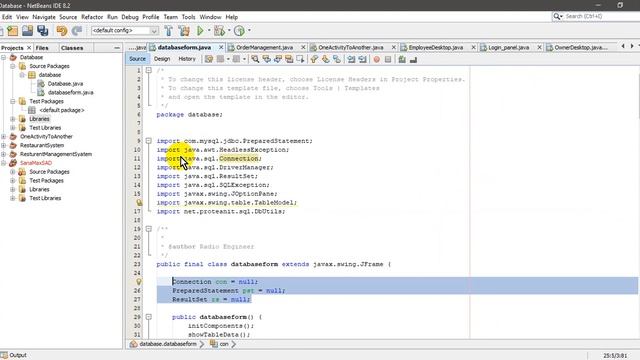Collapse the Database project node
This screenshot has width=640, height=360.
tap(4, 58)
